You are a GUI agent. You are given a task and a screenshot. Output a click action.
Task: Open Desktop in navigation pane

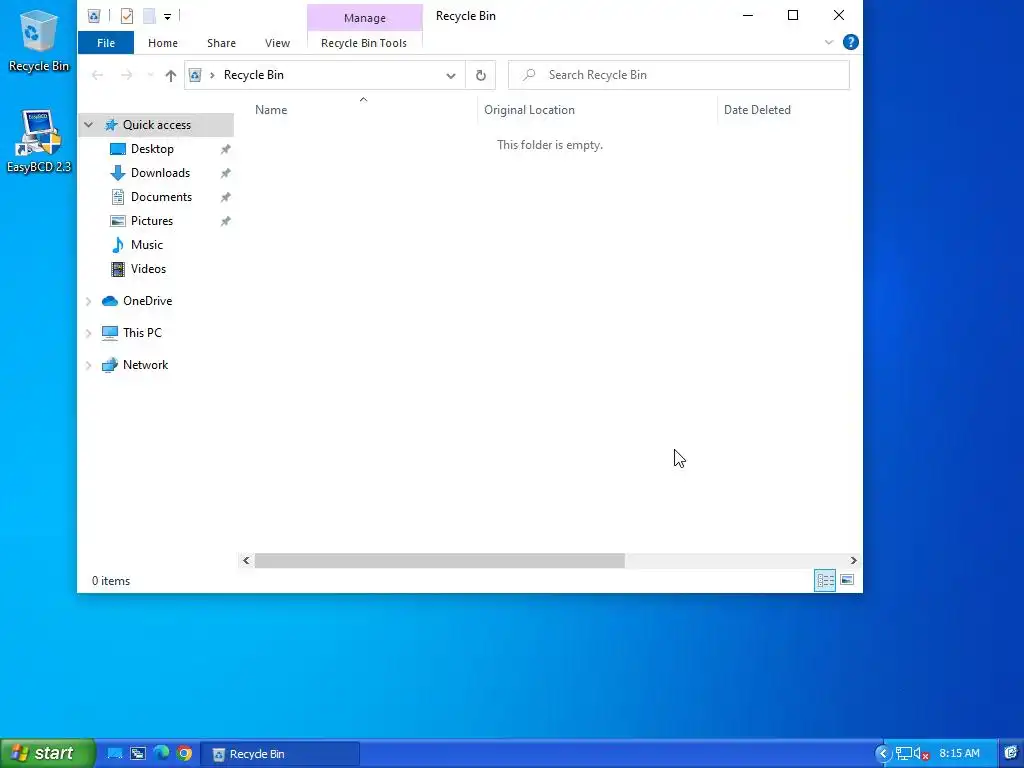point(152,149)
